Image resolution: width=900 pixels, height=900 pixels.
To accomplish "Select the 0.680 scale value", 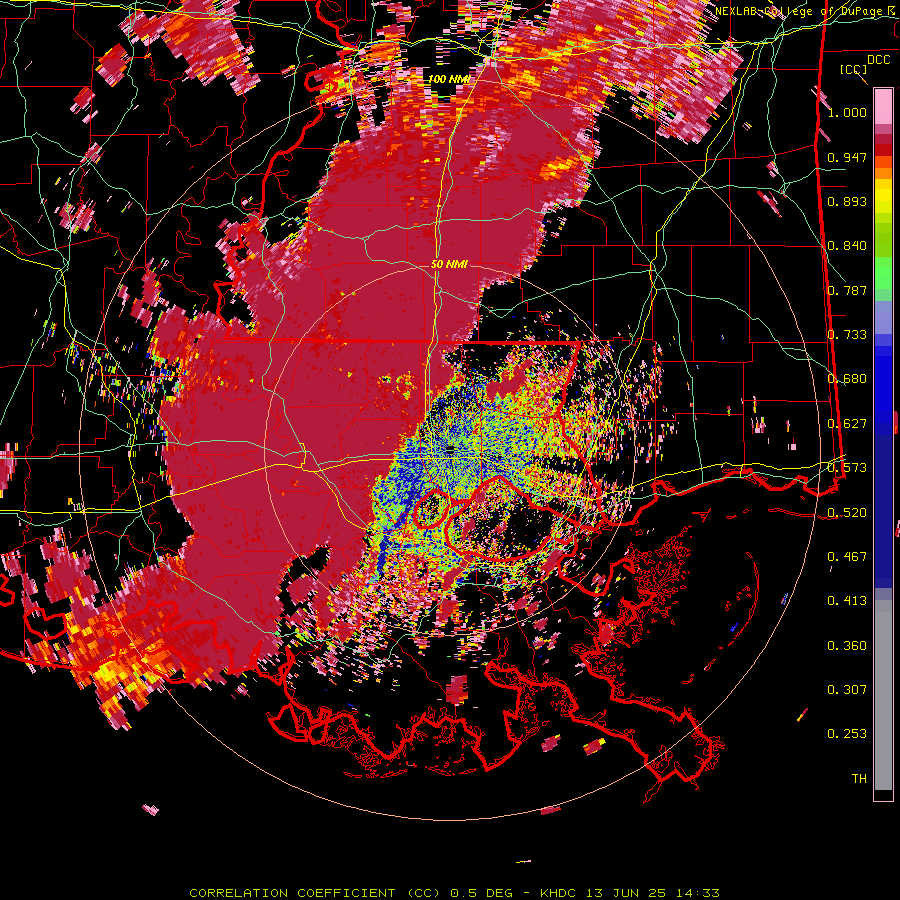I will (x=847, y=379).
